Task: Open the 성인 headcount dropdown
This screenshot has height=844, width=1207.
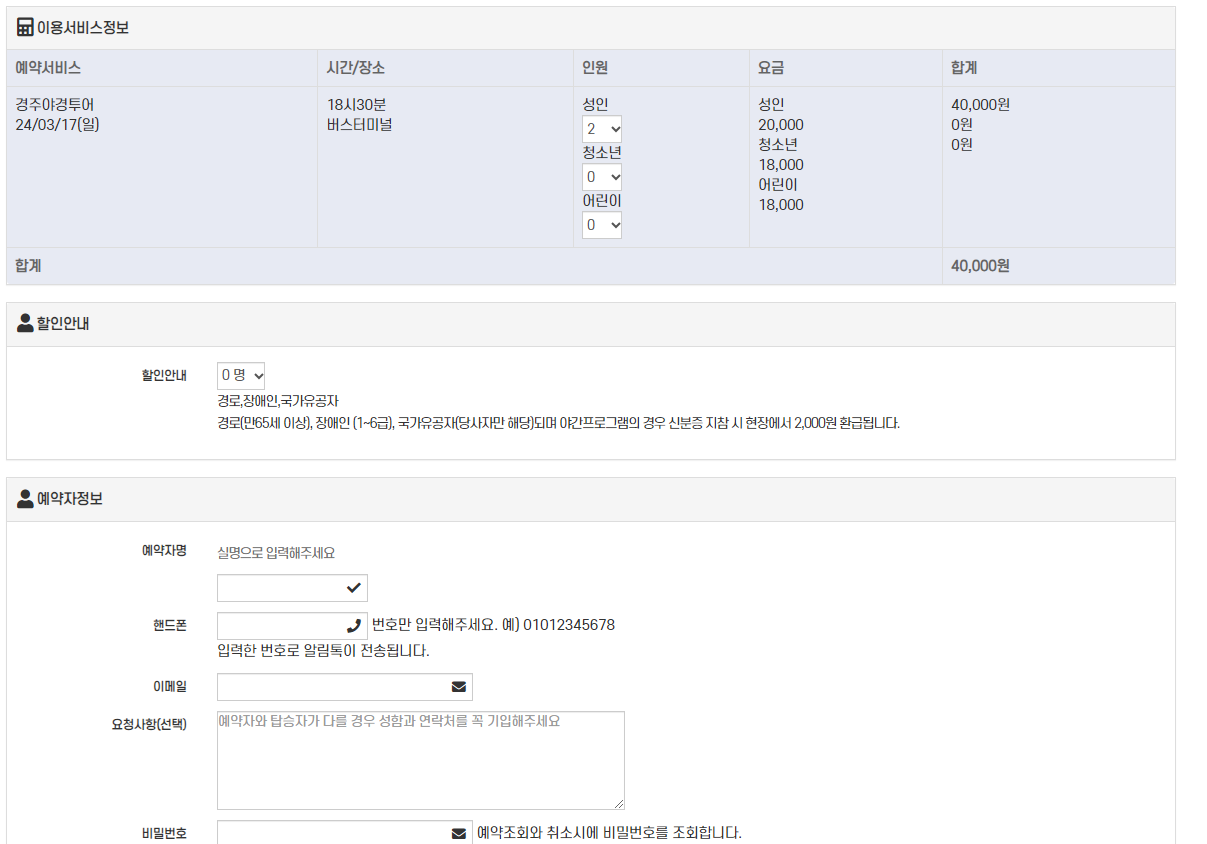Action: pos(602,129)
